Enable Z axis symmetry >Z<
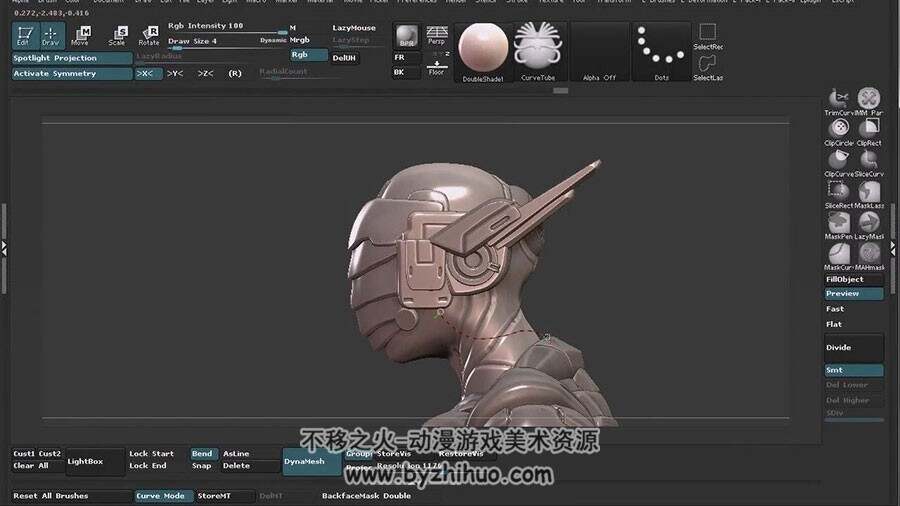900x506 pixels. (x=205, y=73)
